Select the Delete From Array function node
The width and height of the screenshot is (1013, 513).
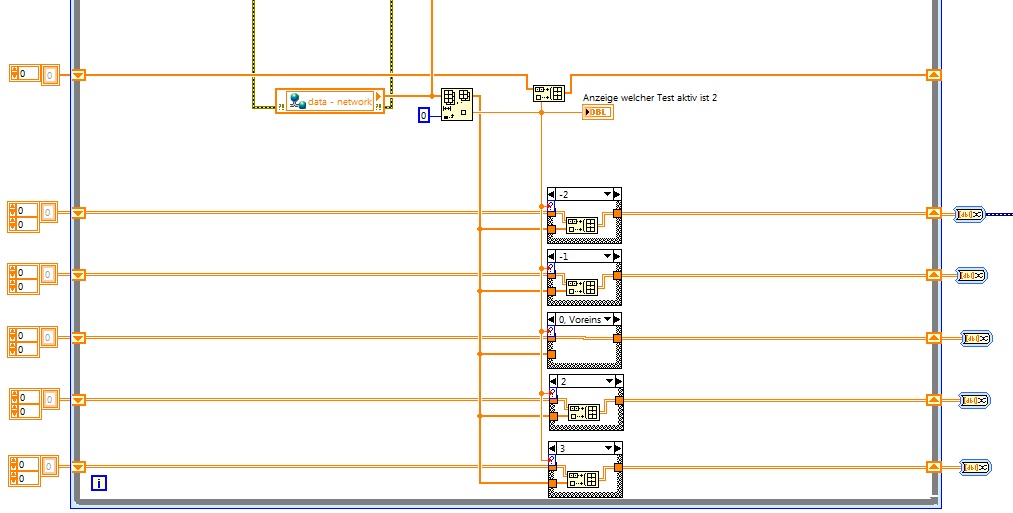click(457, 105)
